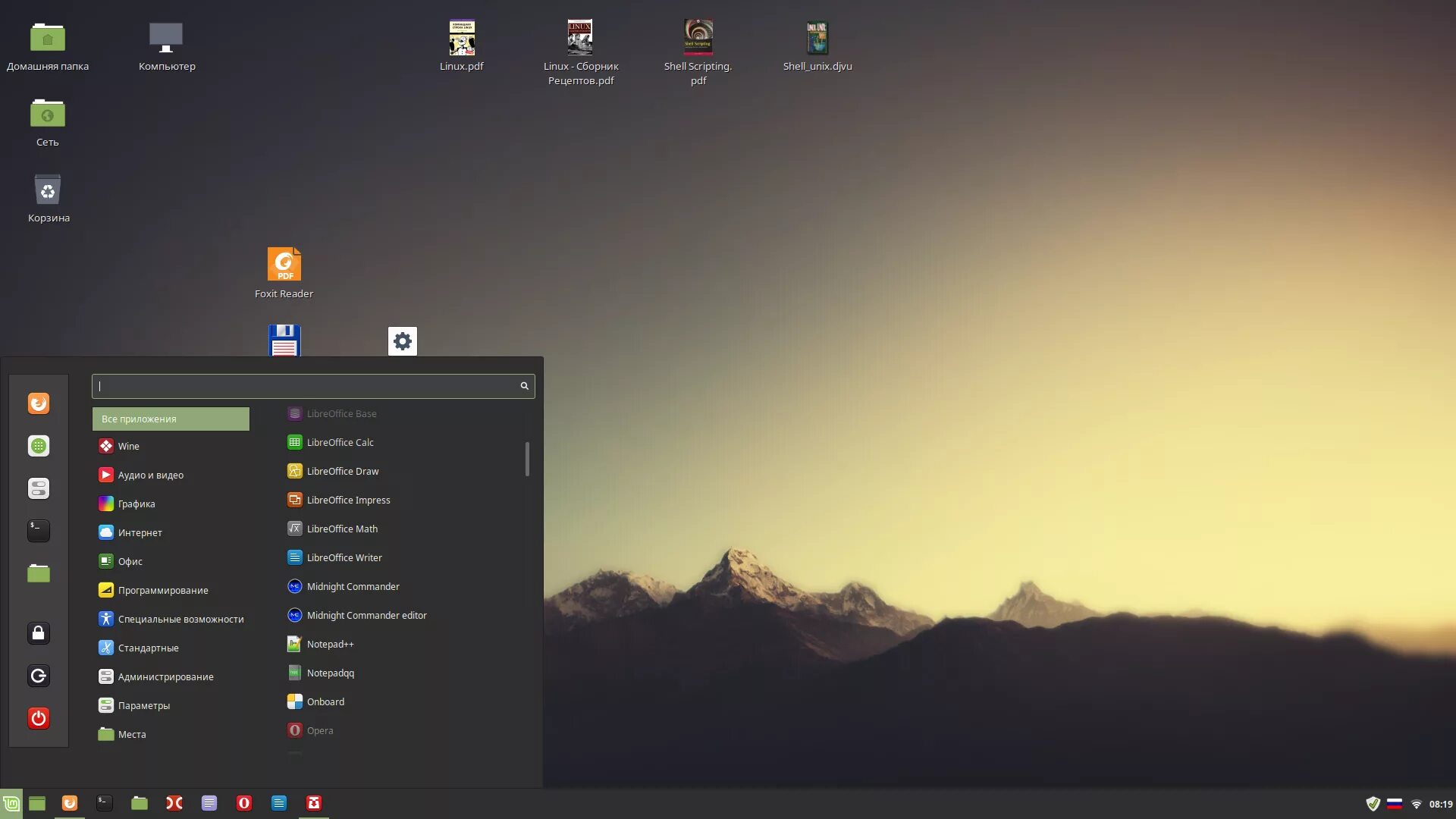Click the network status icon in taskbar
The height and width of the screenshot is (819, 1456).
click(x=1417, y=803)
